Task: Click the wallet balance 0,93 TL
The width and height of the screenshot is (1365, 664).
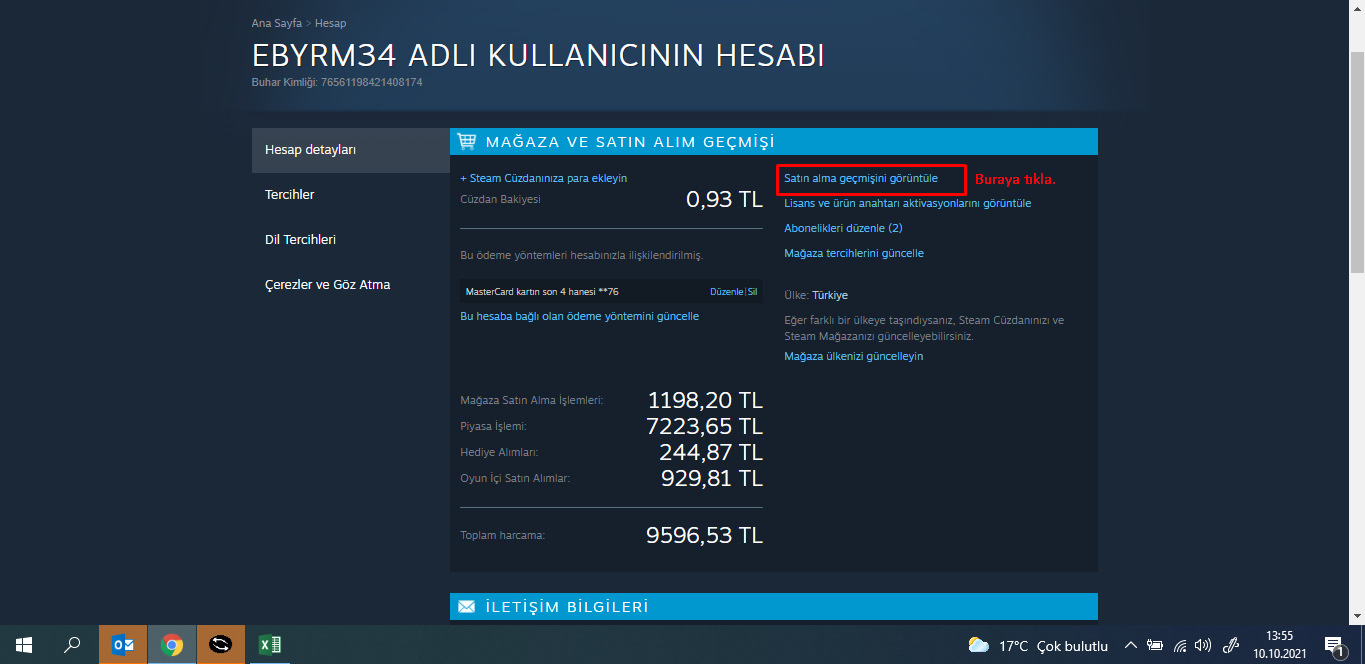Action: pos(724,199)
